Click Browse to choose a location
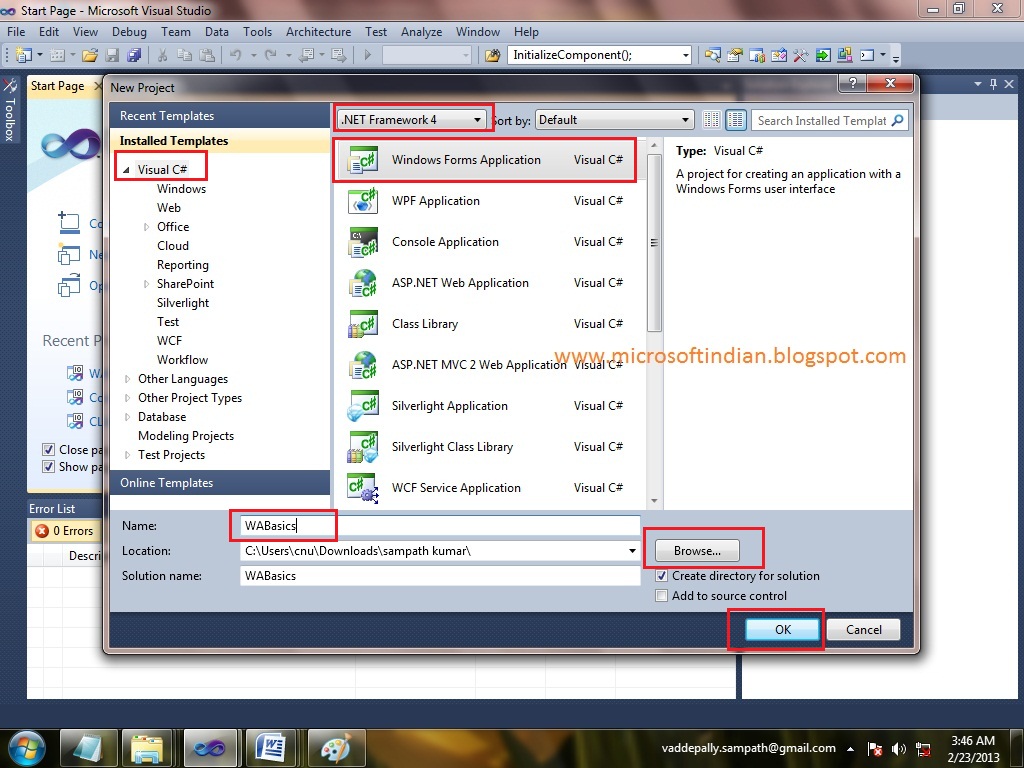 click(696, 551)
